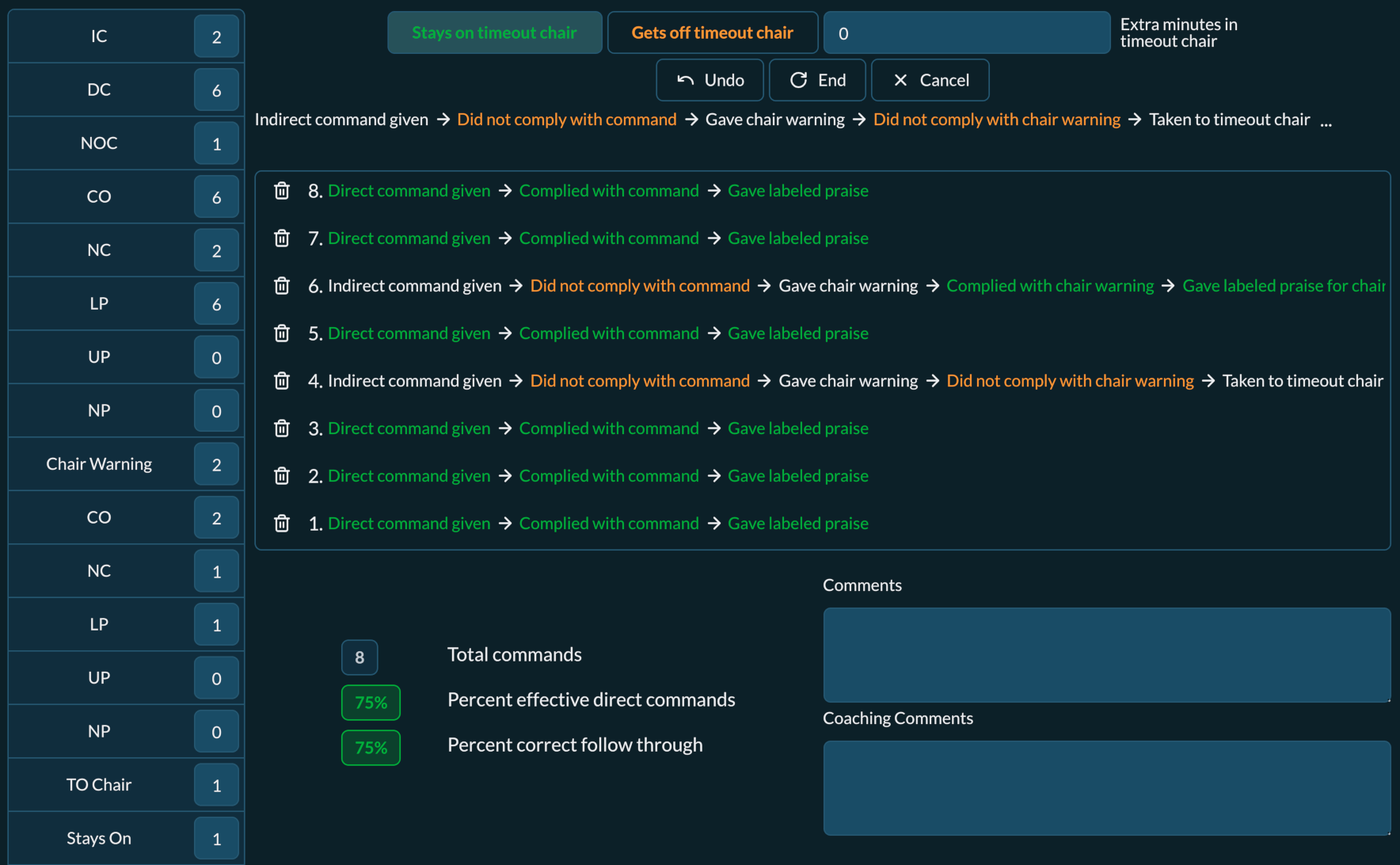The width and height of the screenshot is (1400, 865).
Task: Click the count 2 next to Chair Warning
Action: (x=216, y=464)
